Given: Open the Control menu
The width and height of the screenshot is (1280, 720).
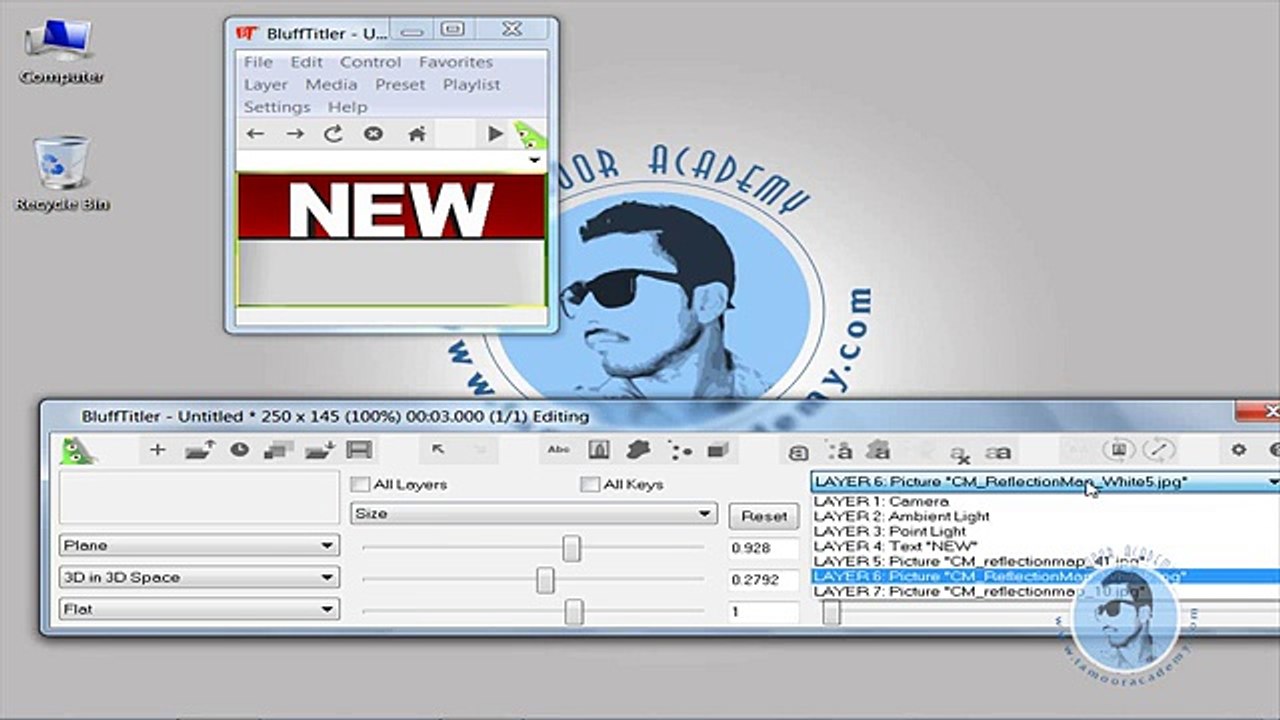Looking at the screenshot, I should 370,62.
